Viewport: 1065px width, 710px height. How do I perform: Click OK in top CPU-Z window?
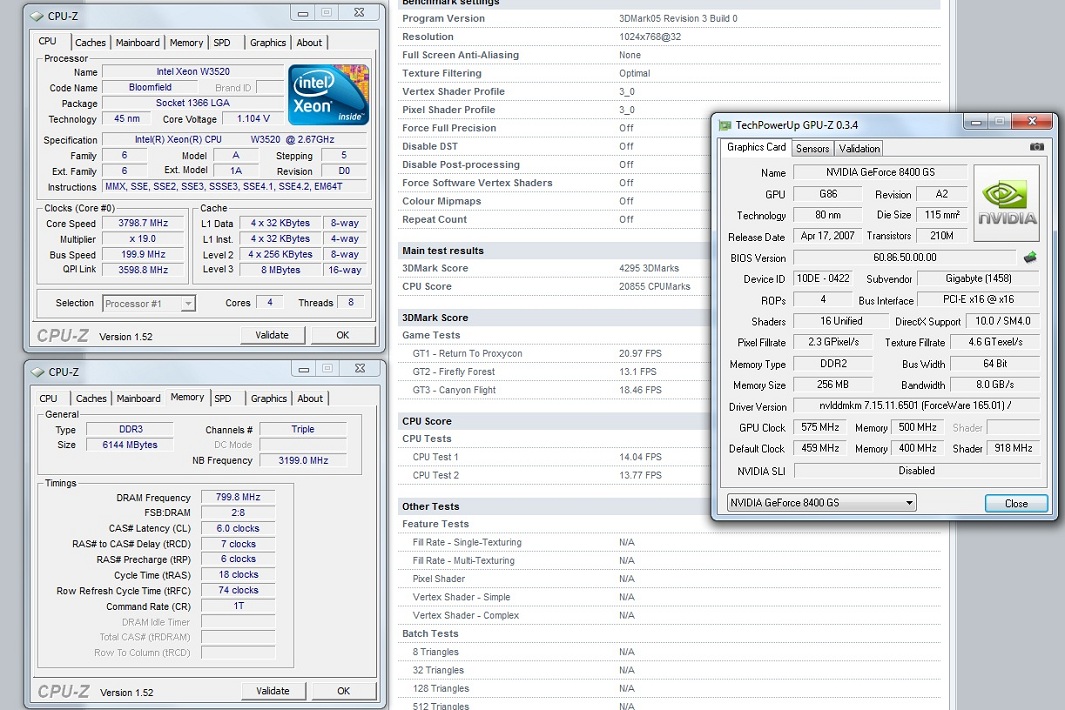click(342, 335)
